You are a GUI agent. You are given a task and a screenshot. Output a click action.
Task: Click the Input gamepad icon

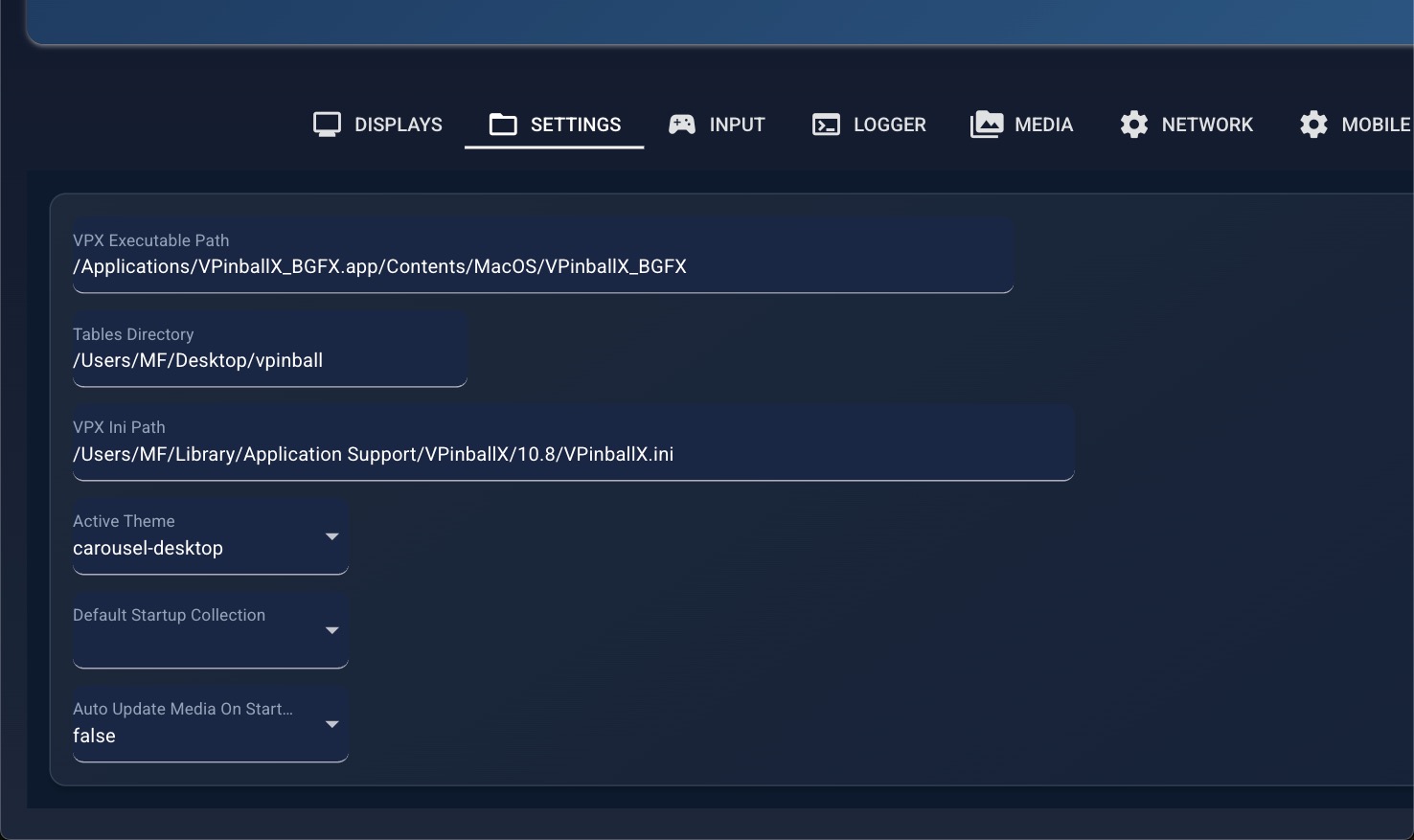pyautogui.click(x=682, y=124)
